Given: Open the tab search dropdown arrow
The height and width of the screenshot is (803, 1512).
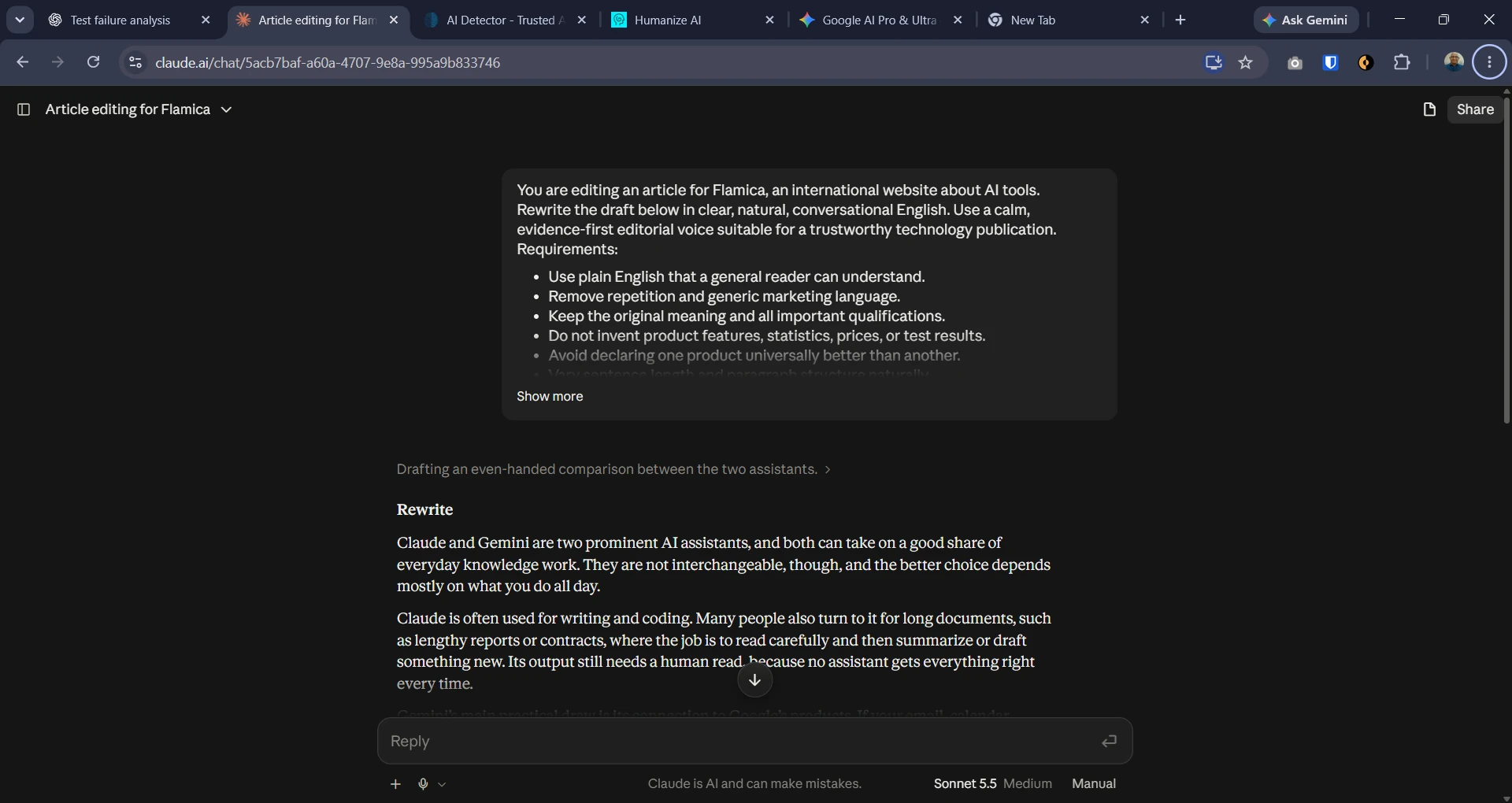Looking at the screenshot, I should tap(20, 20).
